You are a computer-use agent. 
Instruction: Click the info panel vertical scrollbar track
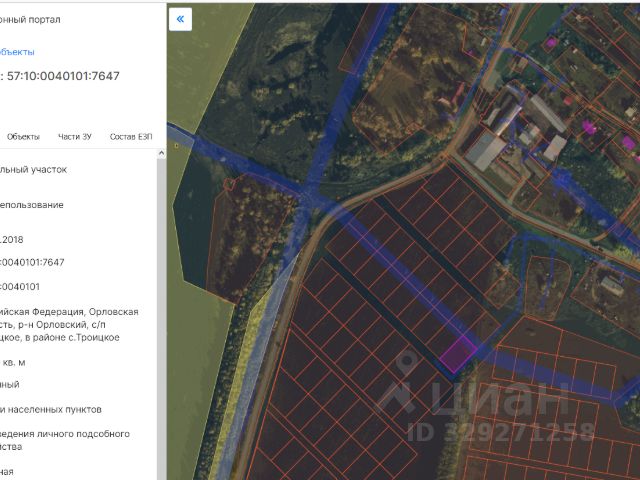click(x=161, y=318)
